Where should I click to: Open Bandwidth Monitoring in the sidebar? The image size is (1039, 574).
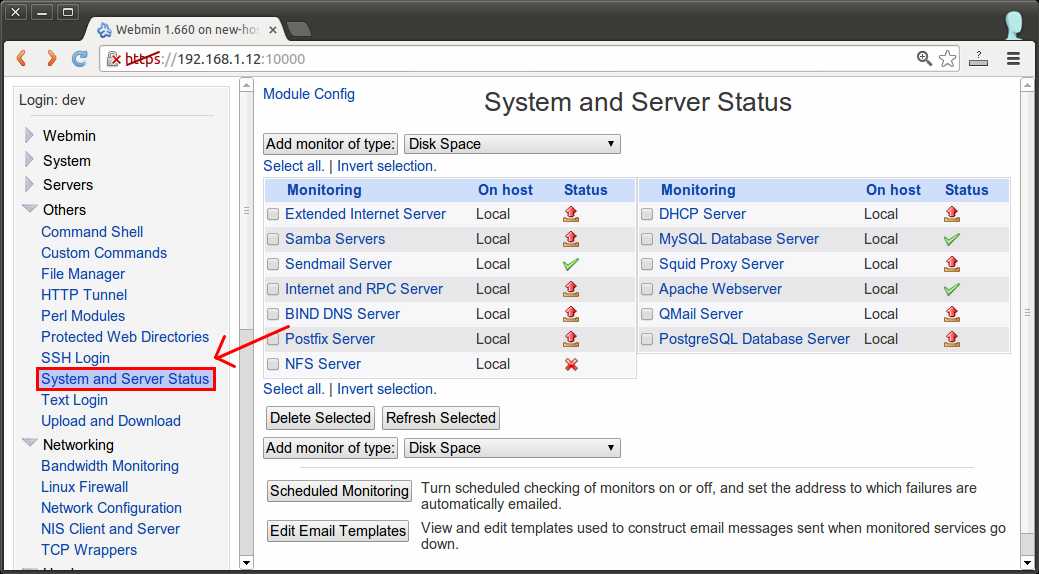pos(110,466)
